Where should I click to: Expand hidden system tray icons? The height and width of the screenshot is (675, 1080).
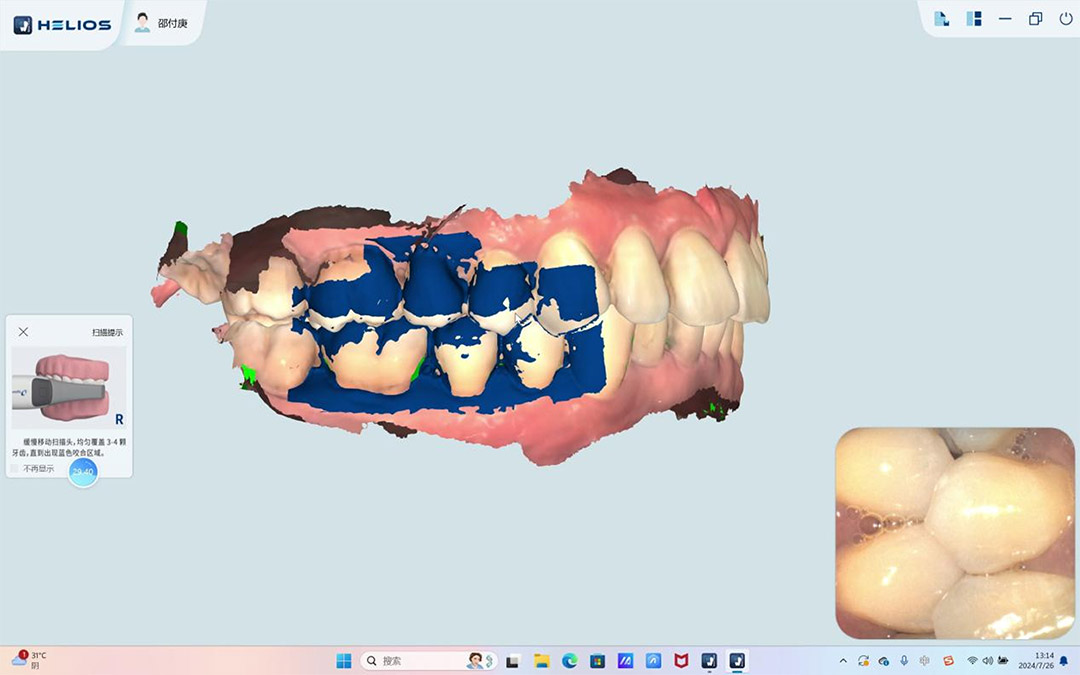coord(843,661)
